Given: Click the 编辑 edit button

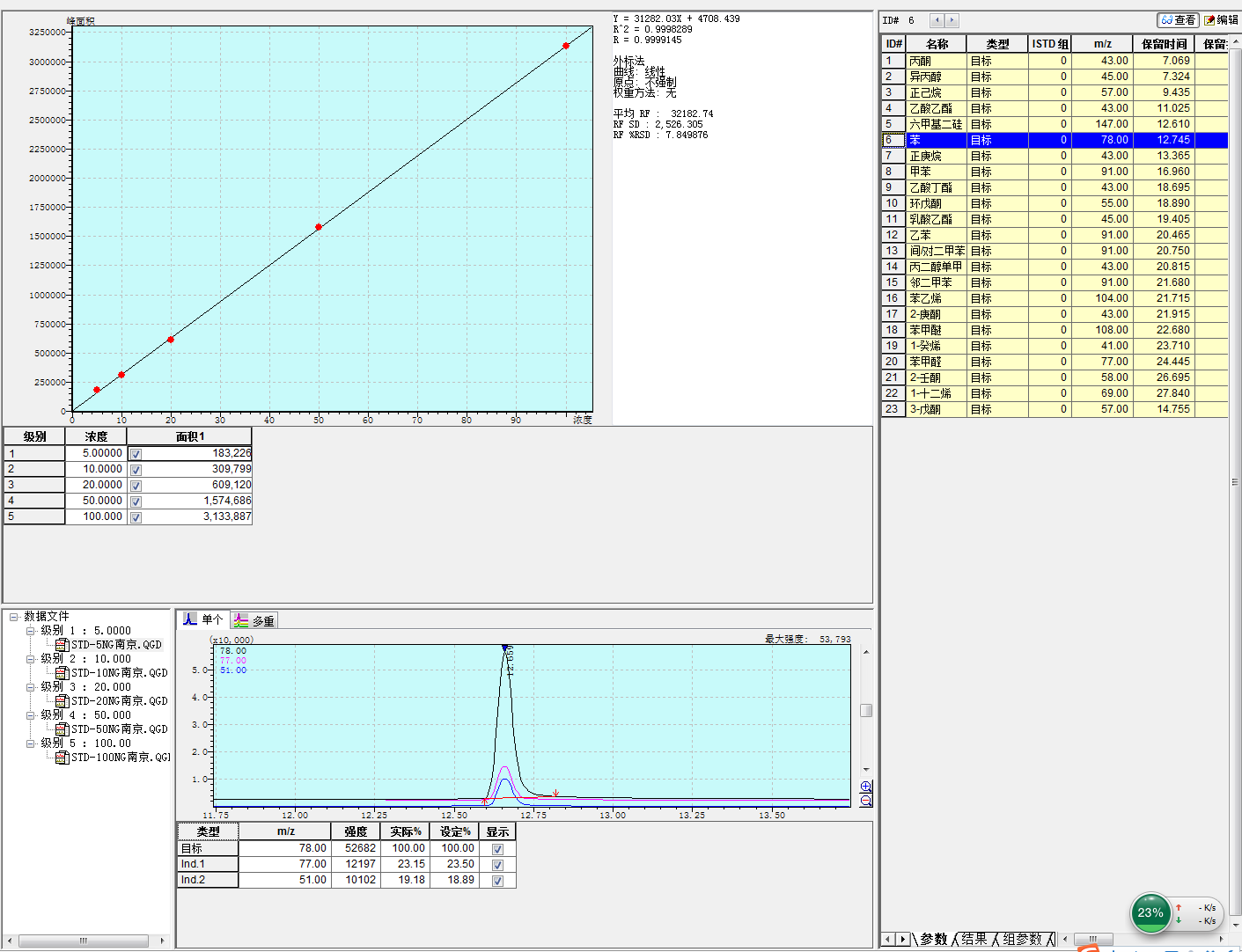Looking at the screenshot, I should (1221, 20).
